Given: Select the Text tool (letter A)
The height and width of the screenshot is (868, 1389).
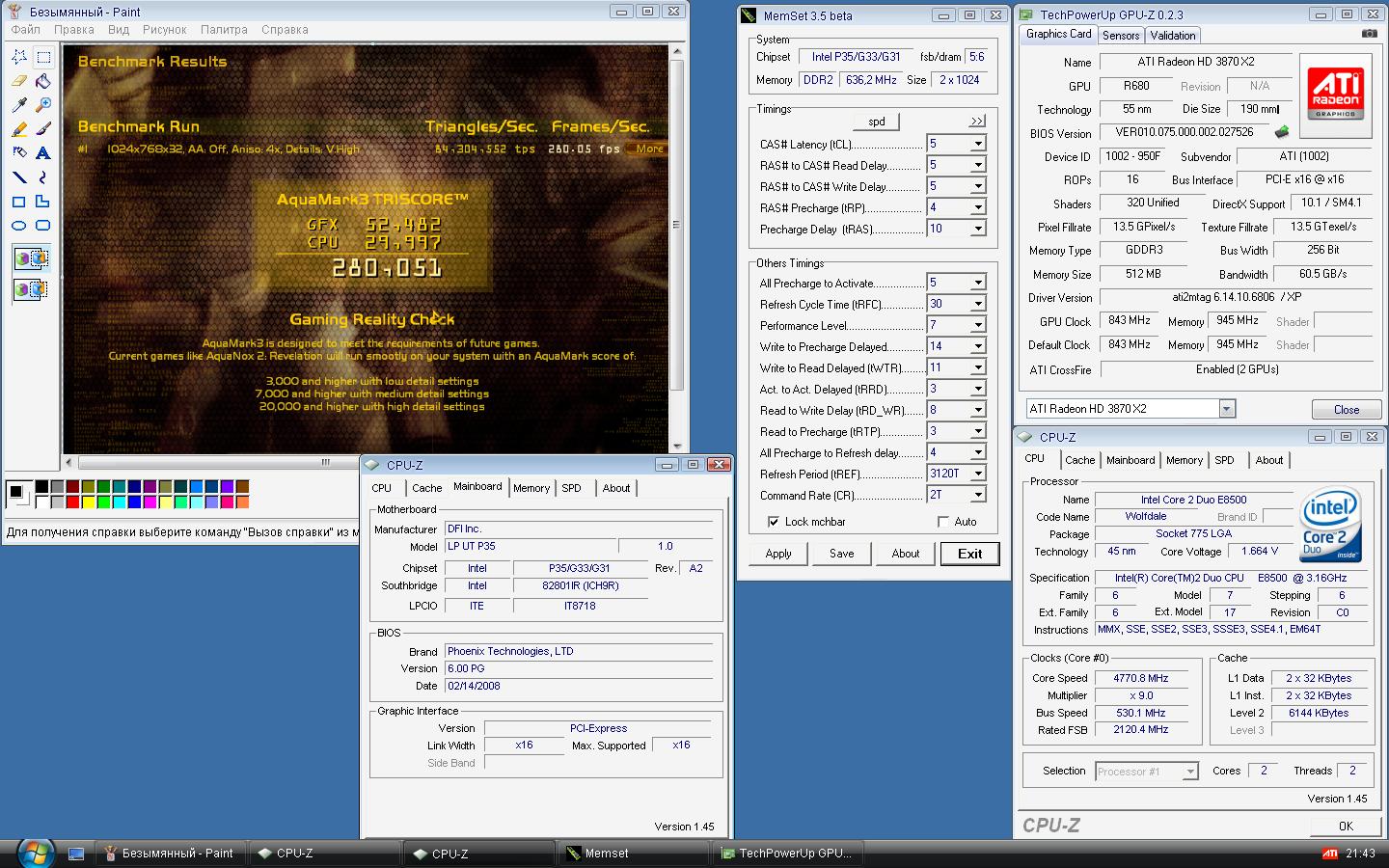Looking at the screenshot, I should tap(42, 153).
